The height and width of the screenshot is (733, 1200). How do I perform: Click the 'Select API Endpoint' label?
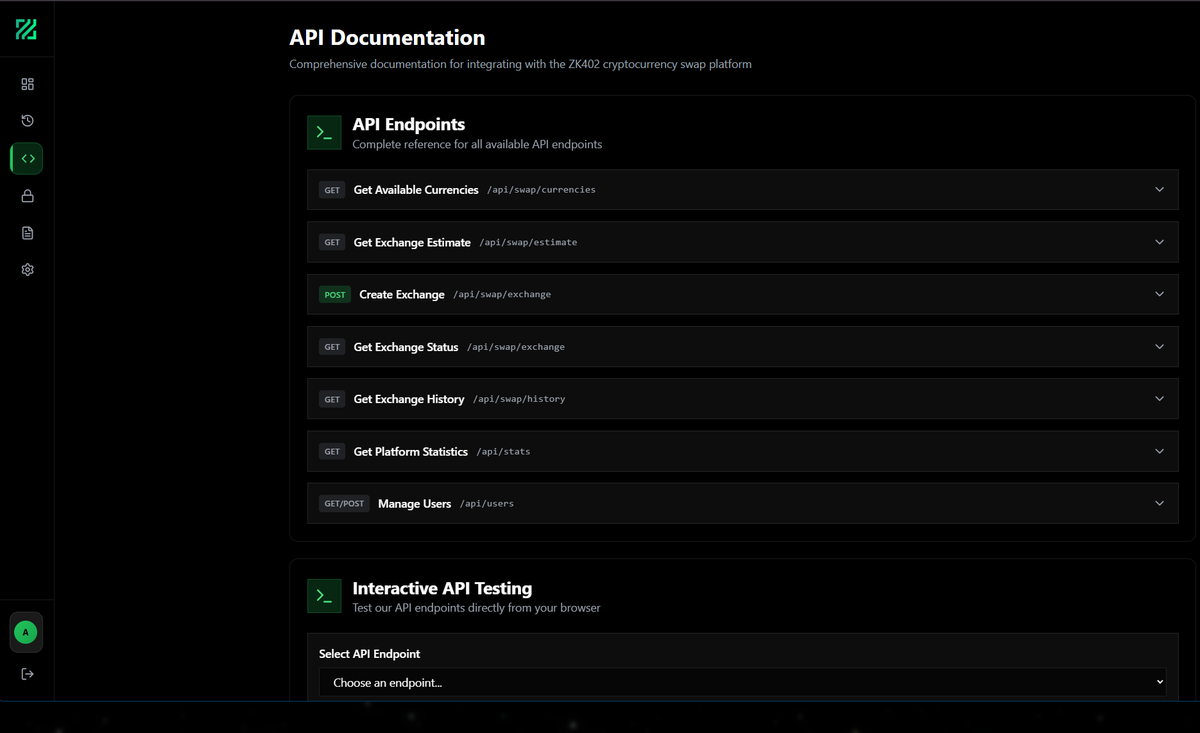tap(369, 654)
